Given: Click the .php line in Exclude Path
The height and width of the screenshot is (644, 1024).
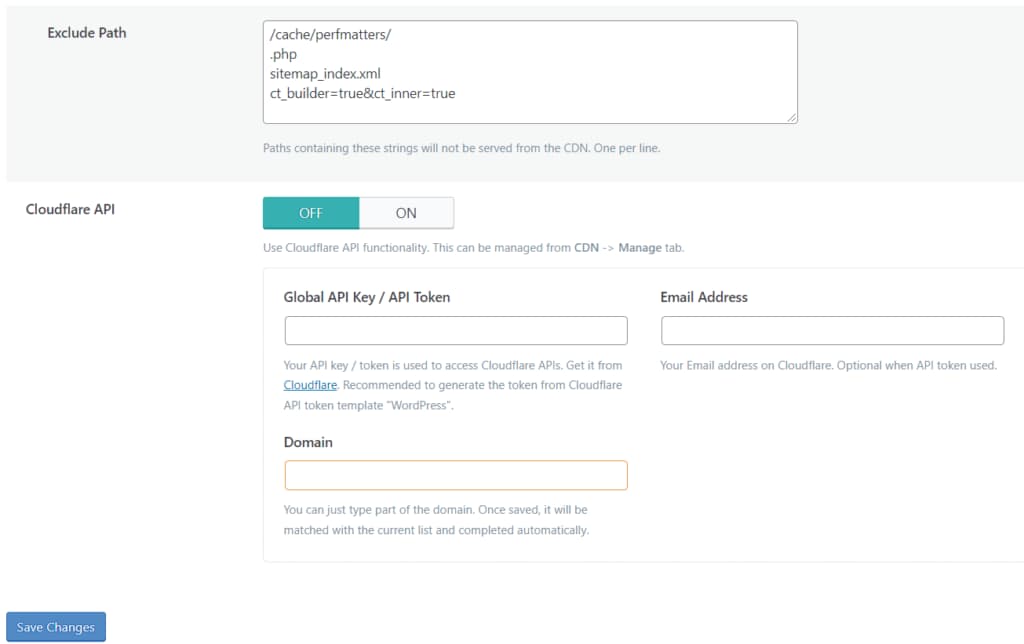Looking at the screenshot, I should 283,54.
